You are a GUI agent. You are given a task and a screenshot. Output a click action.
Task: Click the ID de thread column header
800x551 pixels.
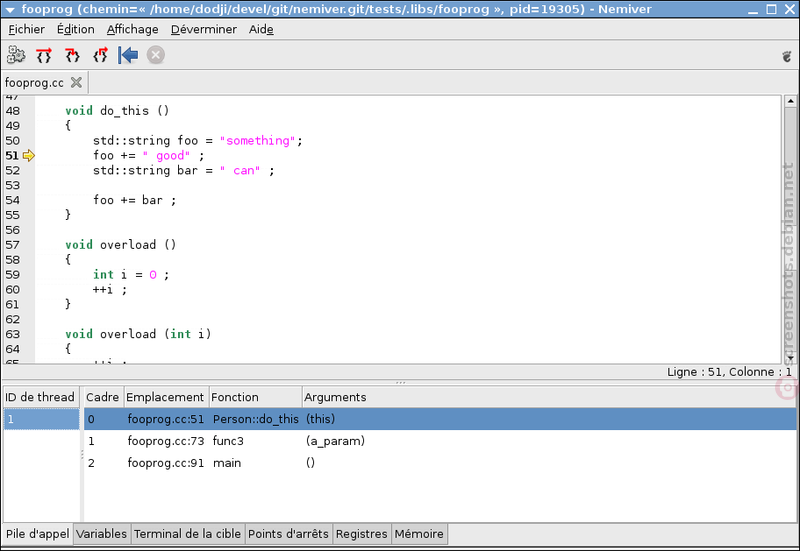40,397
